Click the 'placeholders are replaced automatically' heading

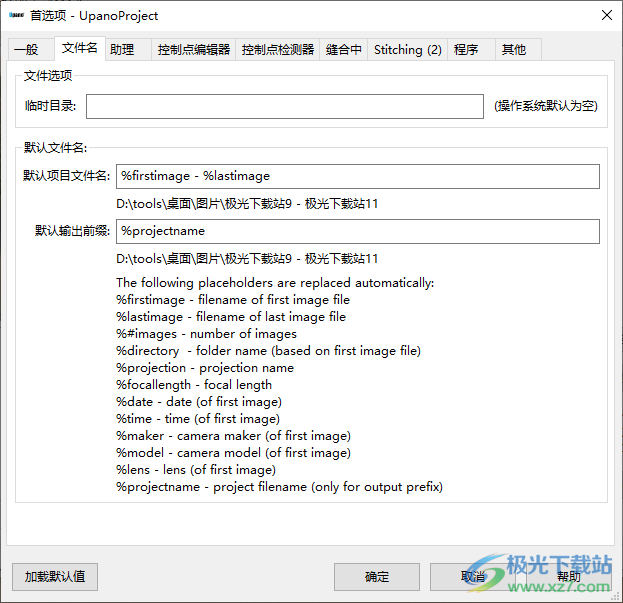click(275, 283)
